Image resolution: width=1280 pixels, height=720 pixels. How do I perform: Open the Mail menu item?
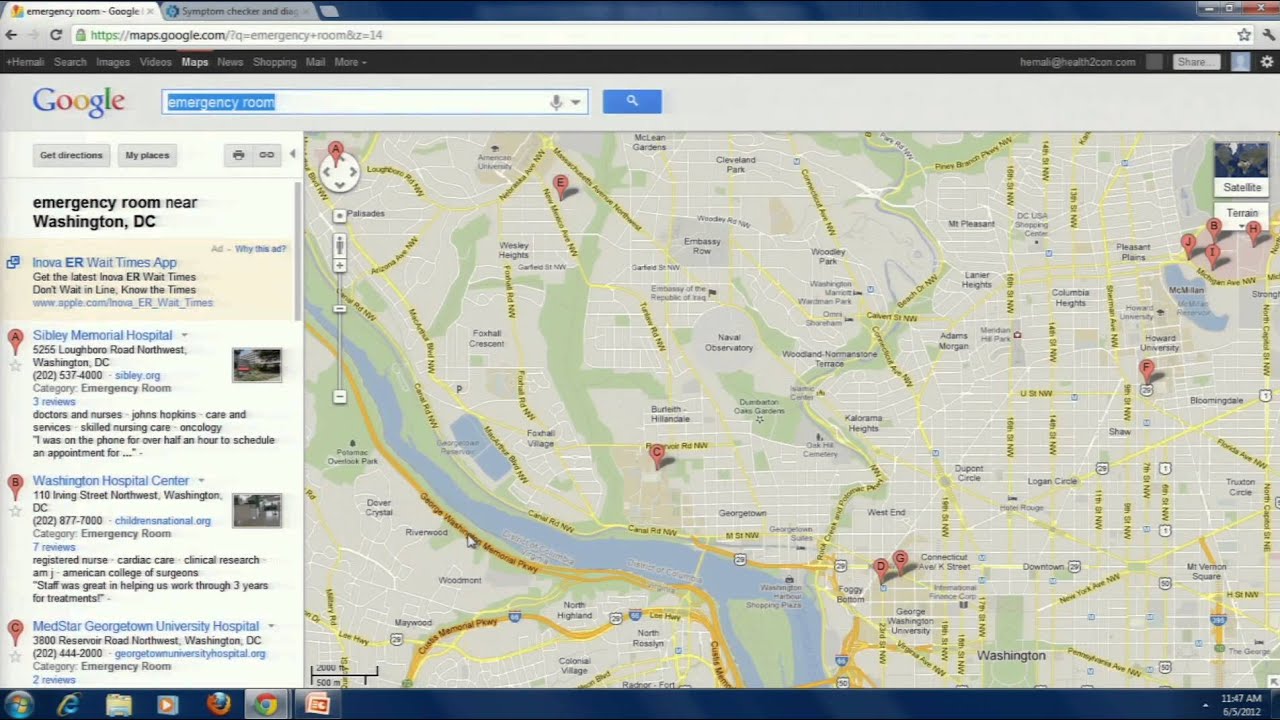tap(315, 62)
